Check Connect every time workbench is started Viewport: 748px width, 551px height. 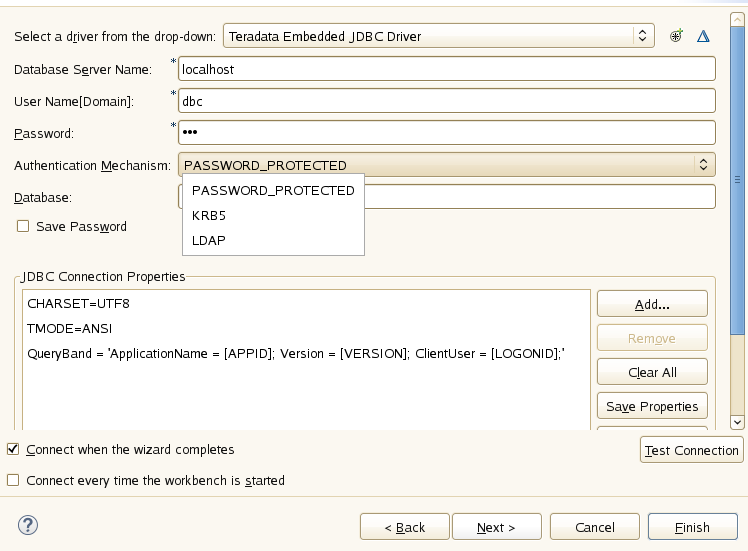click(x=13, y=480)
